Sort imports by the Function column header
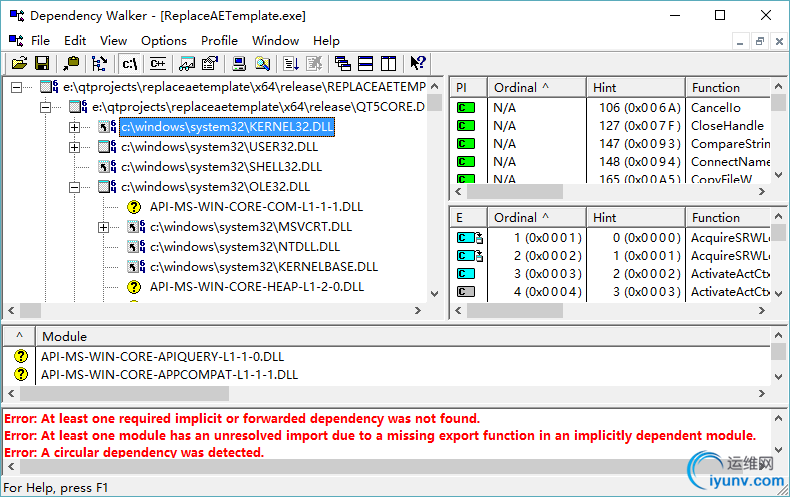The image size is (790, 497). [x=729, y=87]
